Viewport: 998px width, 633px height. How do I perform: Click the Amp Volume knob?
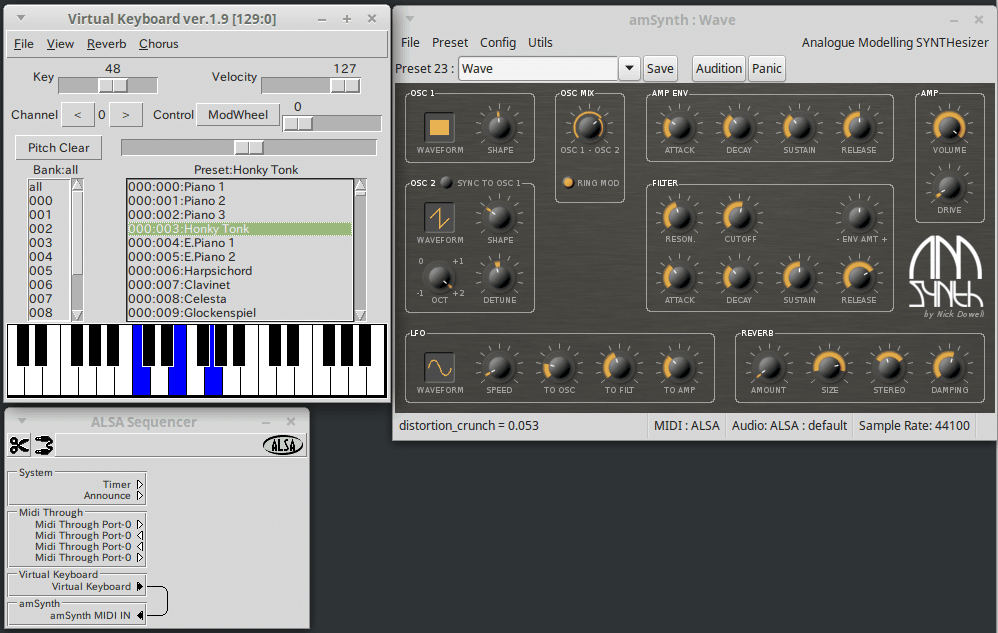click(x=949, y=127)
